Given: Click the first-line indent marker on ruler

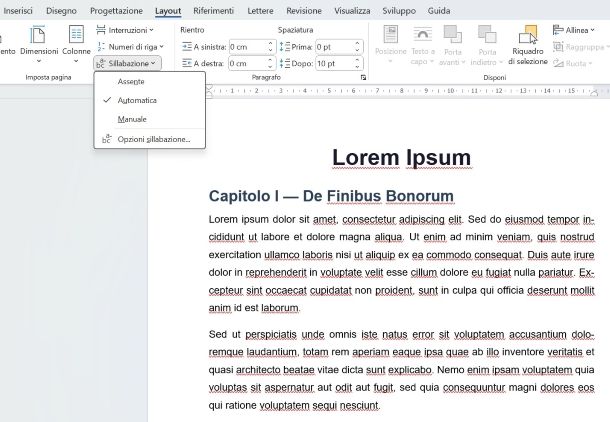Looking at the screenshot, I should 209,89.
